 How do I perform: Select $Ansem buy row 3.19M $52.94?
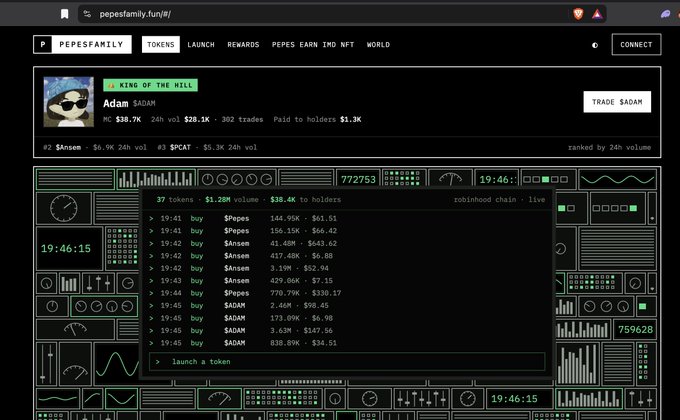(347, 268)
